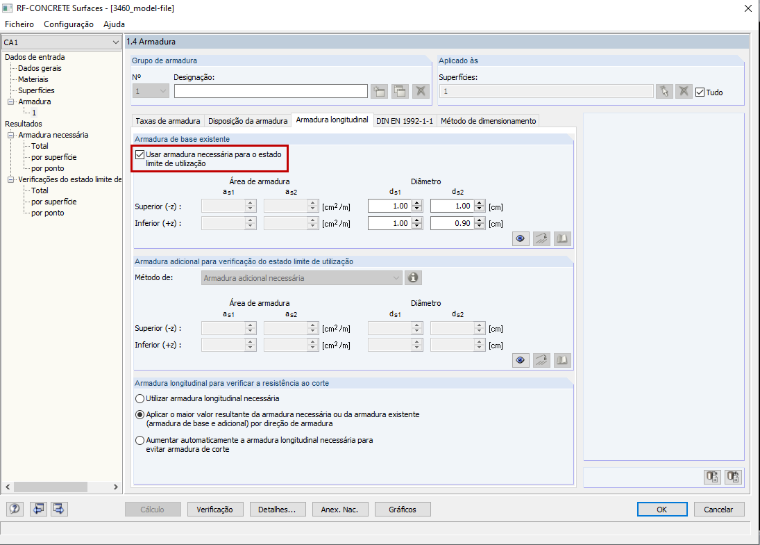760x545 pixels.
Task: Select Aplicar o maior valor resultante radio option
Action: [x=140, y=415]
